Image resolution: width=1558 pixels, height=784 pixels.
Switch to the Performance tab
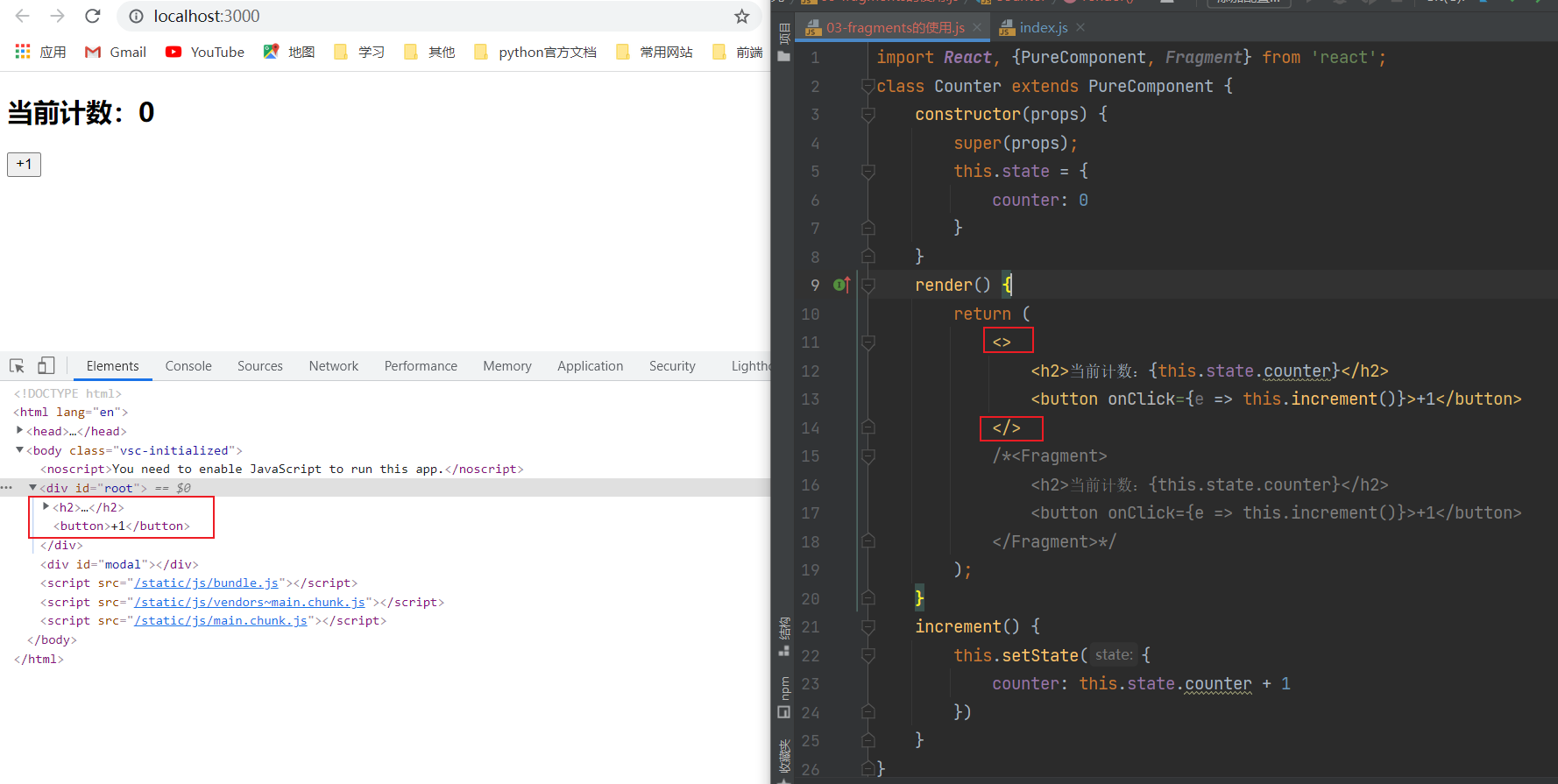pyautogui.click(x=421, y=366)
